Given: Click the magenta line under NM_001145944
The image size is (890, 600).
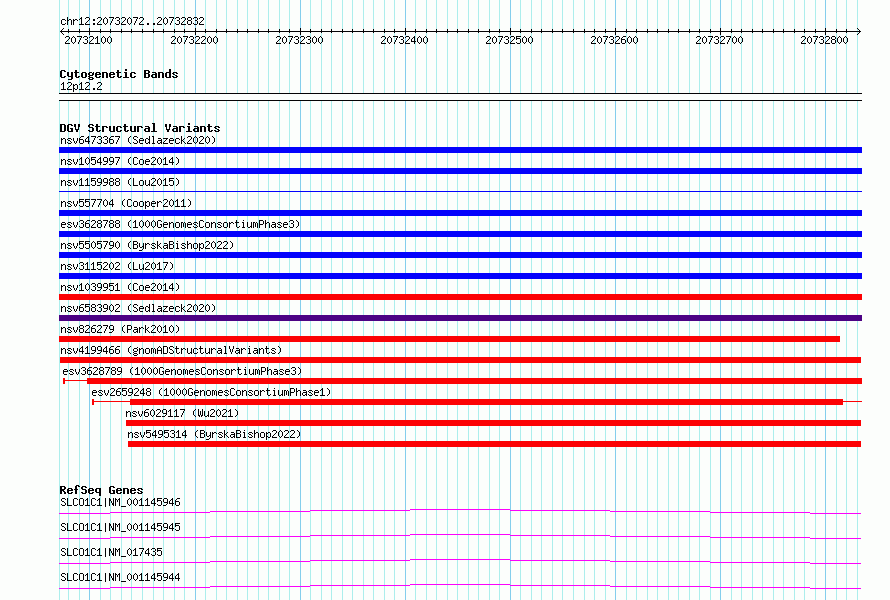Looking at the screenshot, I should (460, 585).
